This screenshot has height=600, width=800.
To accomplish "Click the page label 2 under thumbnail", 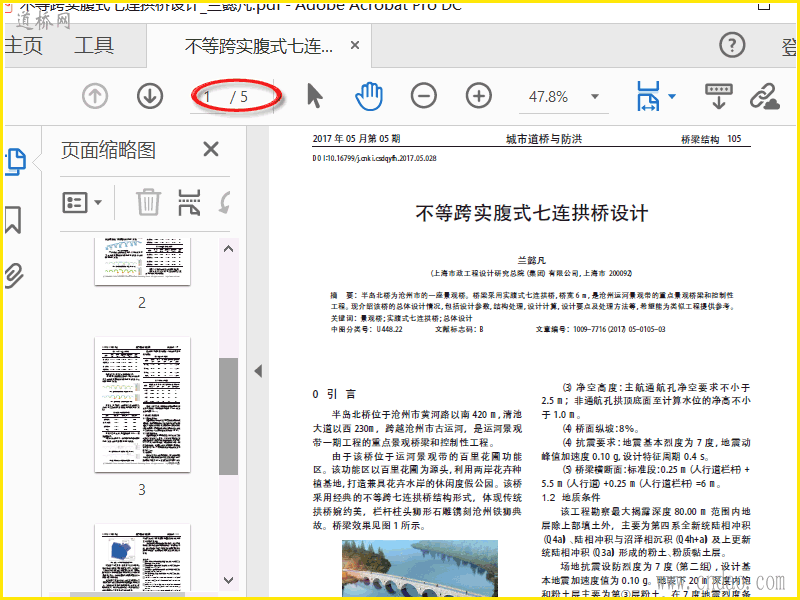I will [x=142, y=303].
